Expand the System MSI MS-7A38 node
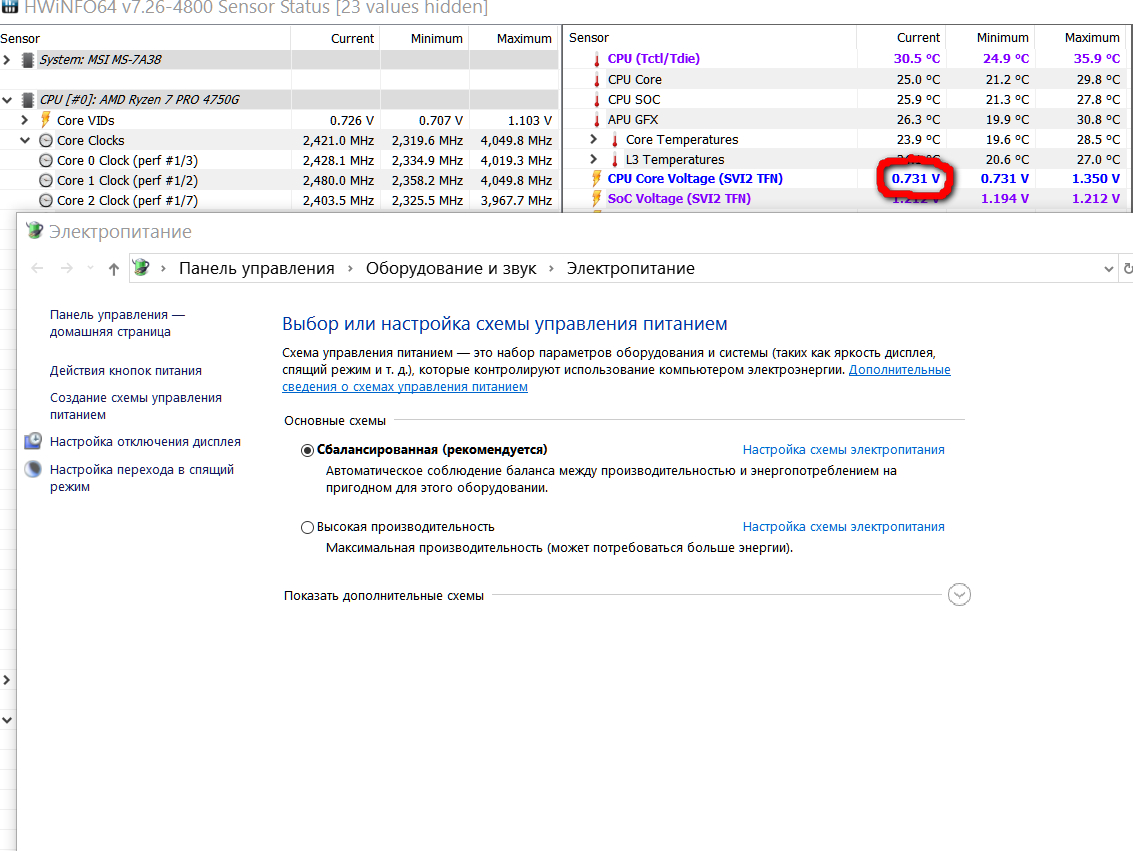 click(7, 60)
